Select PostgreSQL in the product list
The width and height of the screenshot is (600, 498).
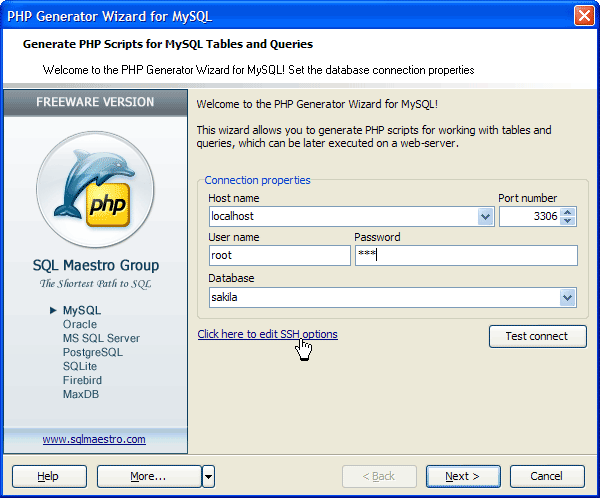93,352
